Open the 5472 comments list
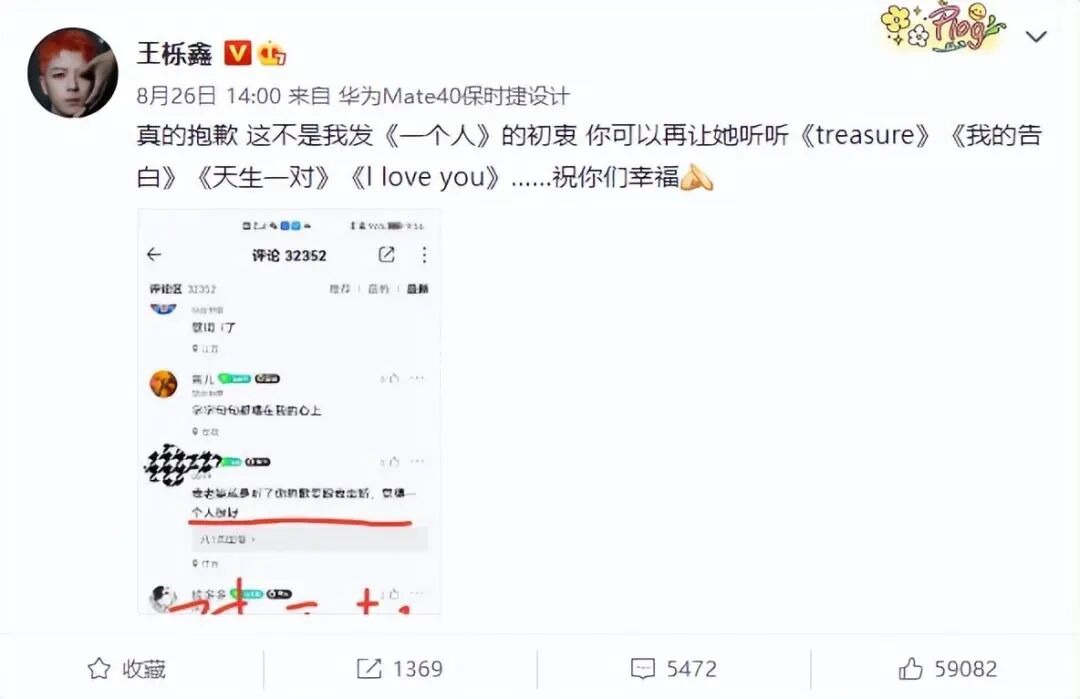1080x699 pixels. click(692, 669)
